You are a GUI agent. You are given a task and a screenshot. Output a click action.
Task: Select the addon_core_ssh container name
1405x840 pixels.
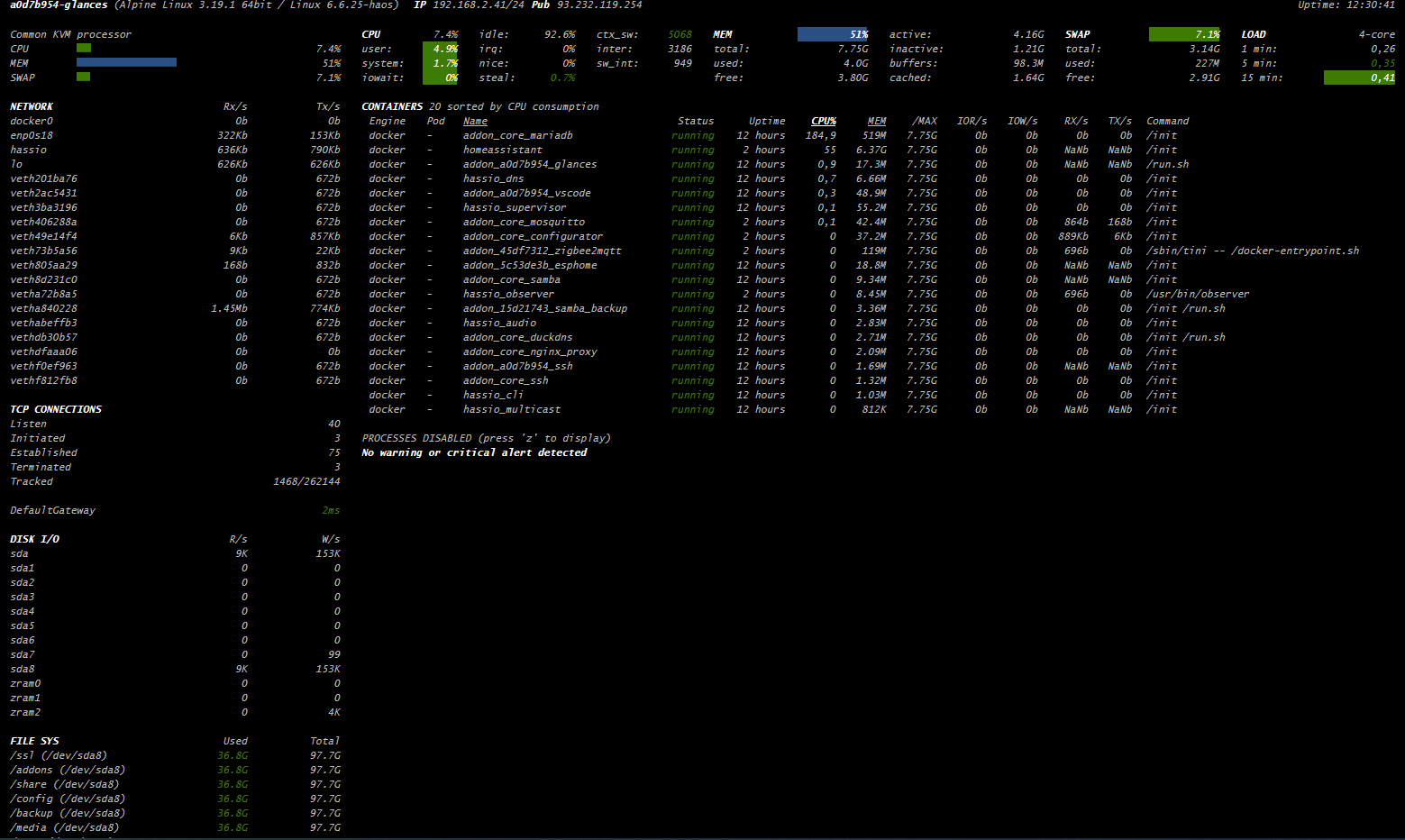coord(506,380)
